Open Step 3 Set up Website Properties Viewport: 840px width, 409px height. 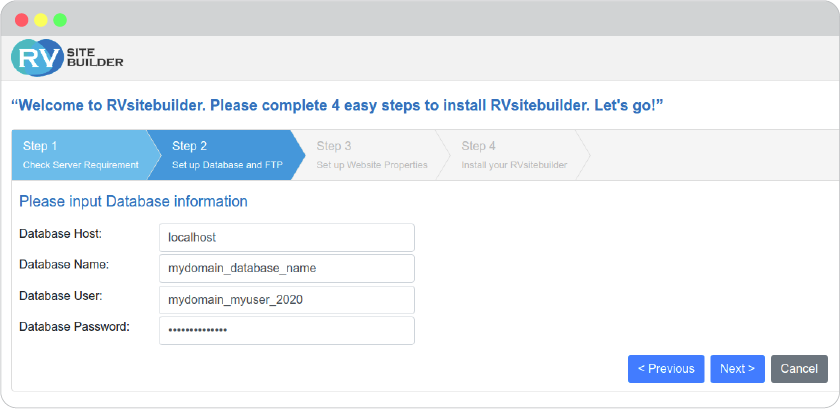[371, 155]
